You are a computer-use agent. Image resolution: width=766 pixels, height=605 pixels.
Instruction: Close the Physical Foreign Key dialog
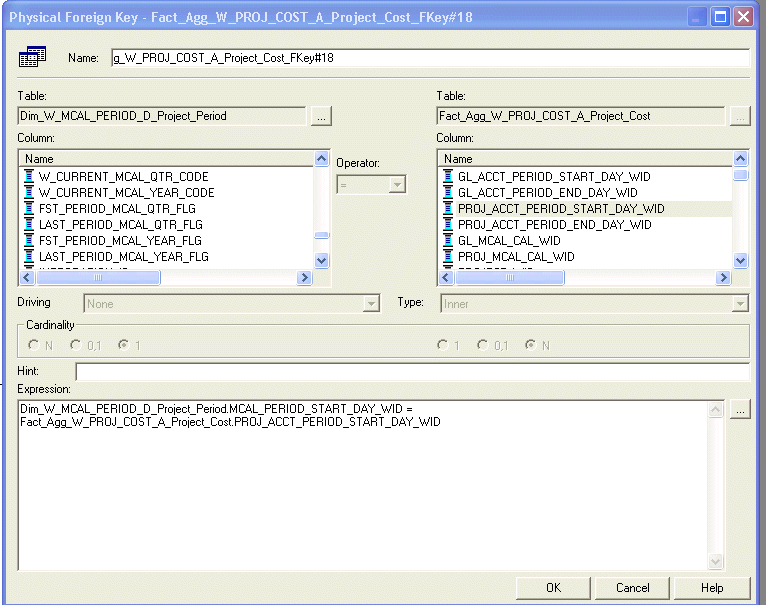click(x=744, y=17)
